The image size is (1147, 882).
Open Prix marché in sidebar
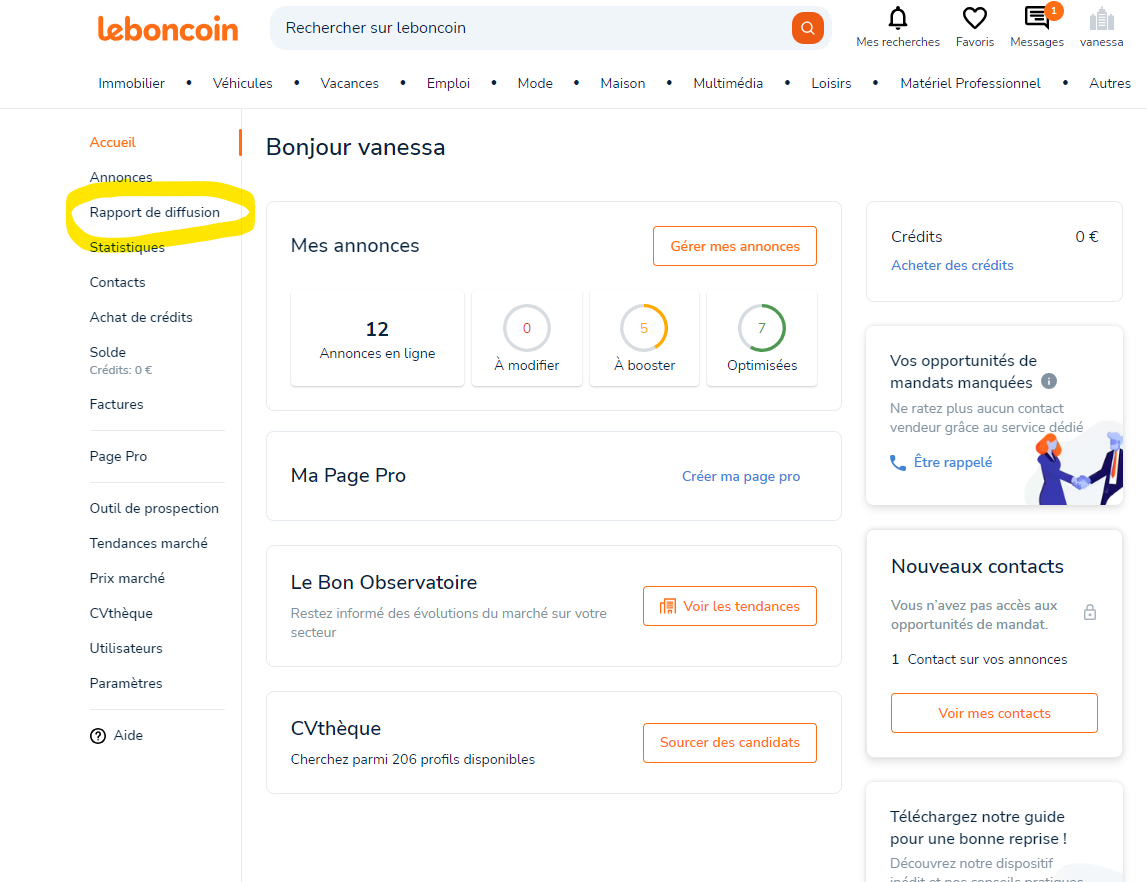127,578
